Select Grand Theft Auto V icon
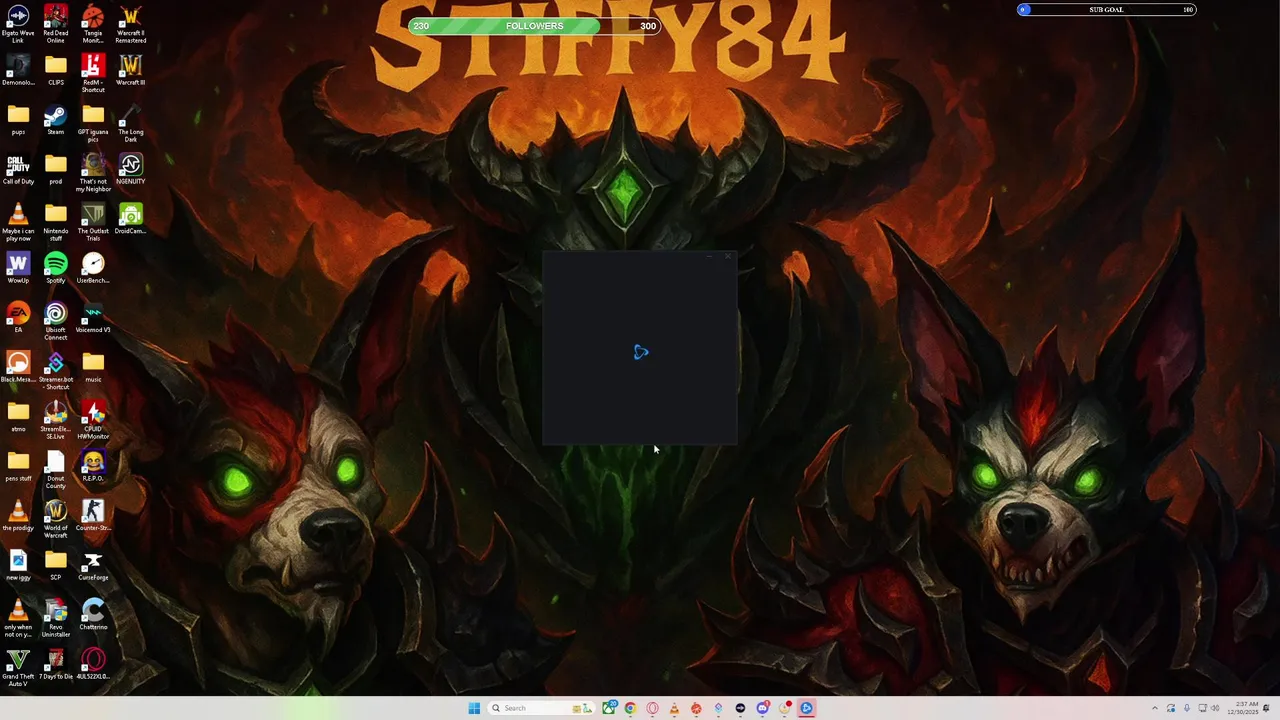The image size is (1280, 720). click(x=18, y=667)
